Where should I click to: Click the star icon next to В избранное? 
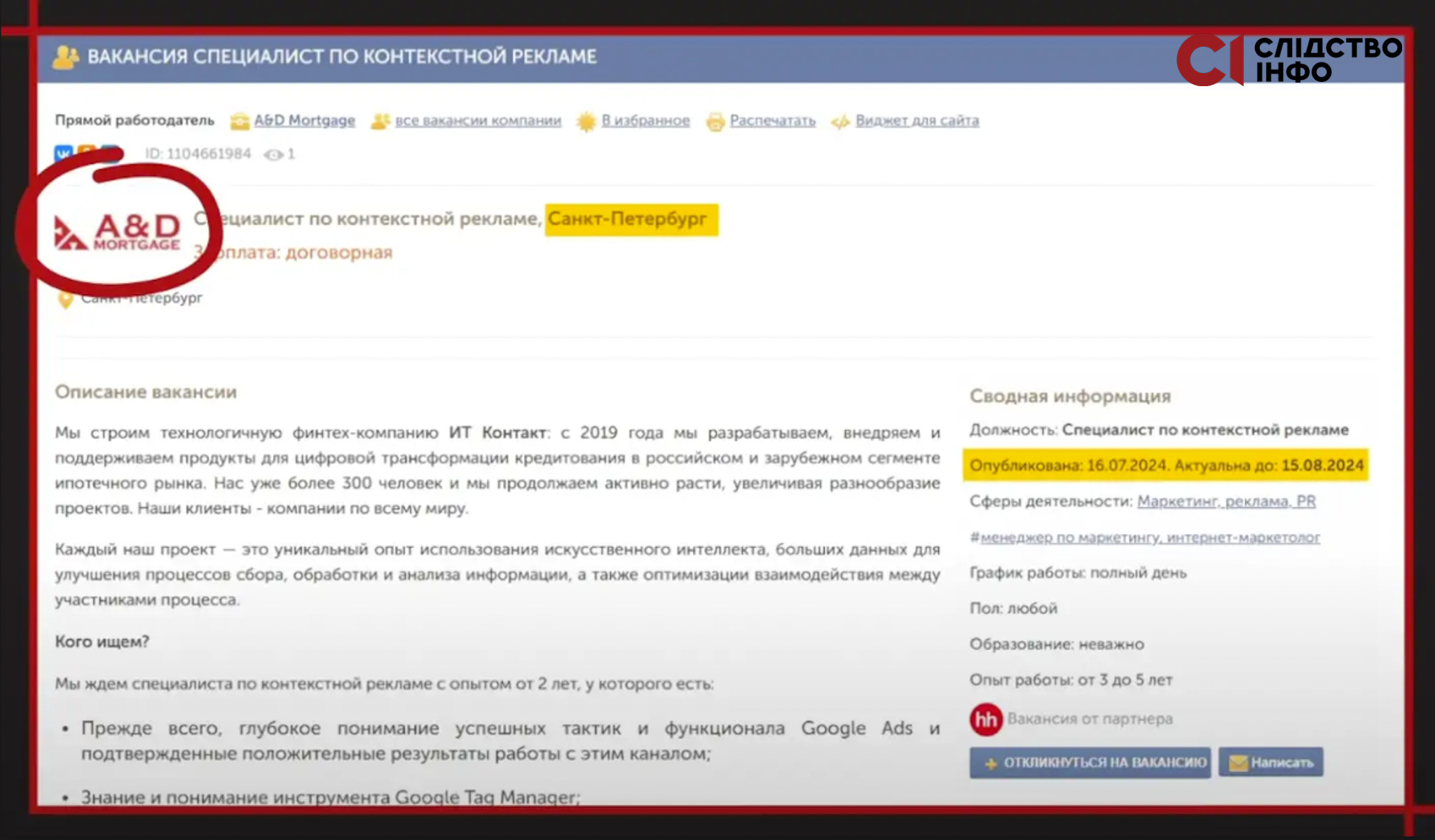tap(586, 121)
